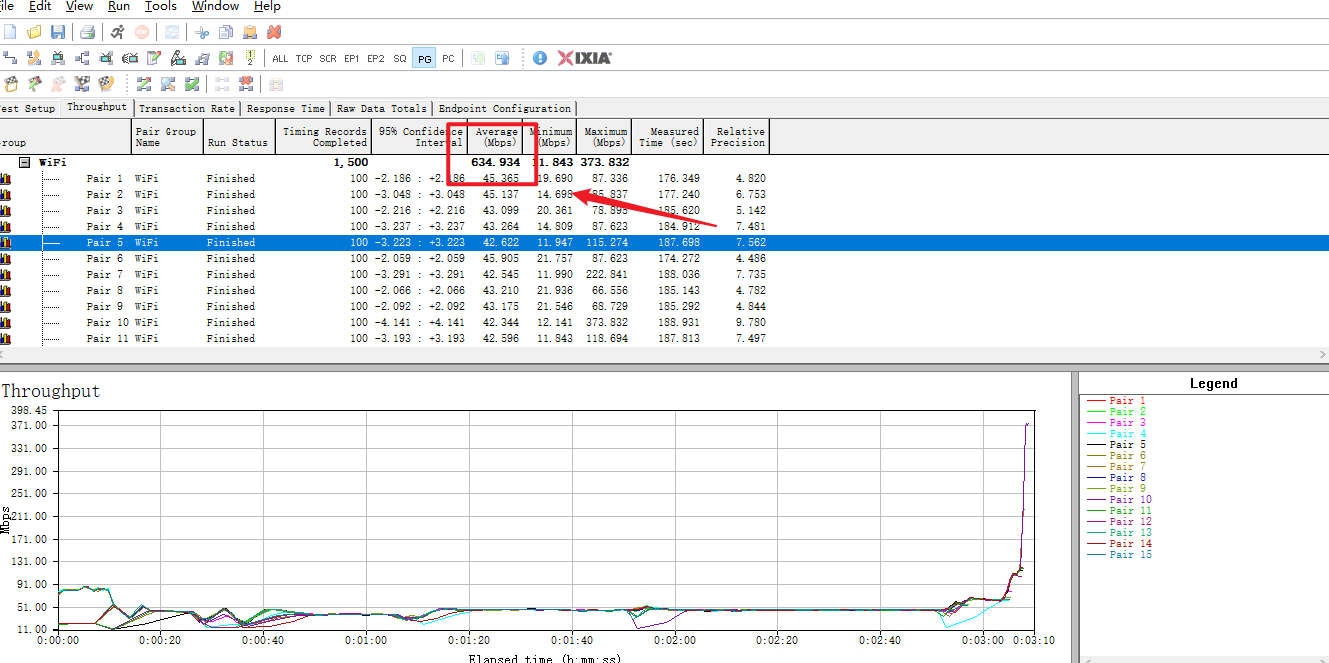Viewport: 1329px width, 663px height.
Task: Open the Tools menu
Action: click(161, 7)
